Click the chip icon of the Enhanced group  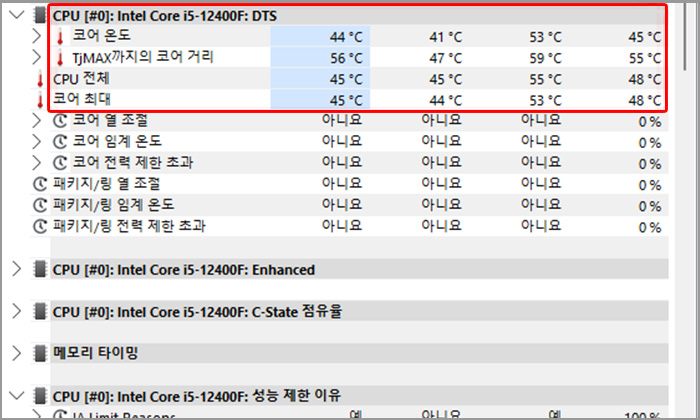click(x=40, y=269)
